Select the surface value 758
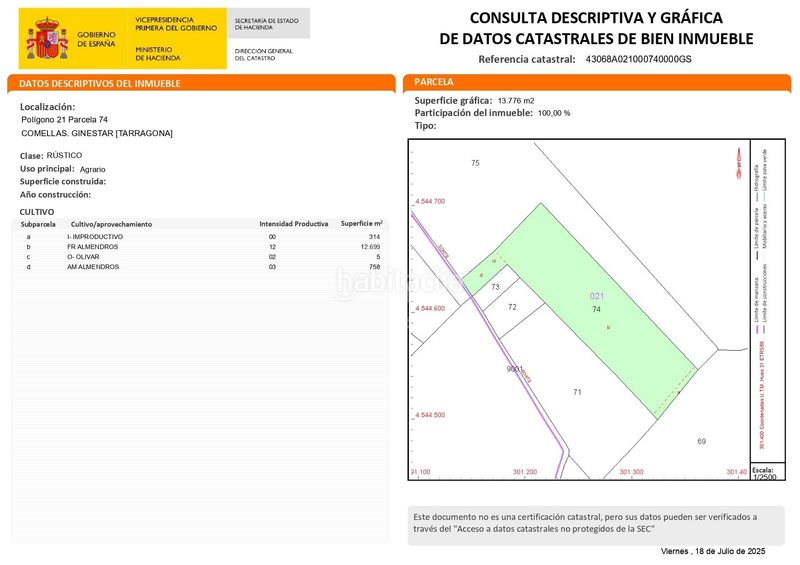The height and width of the screenshot is (565, 800). click(374, 266)
